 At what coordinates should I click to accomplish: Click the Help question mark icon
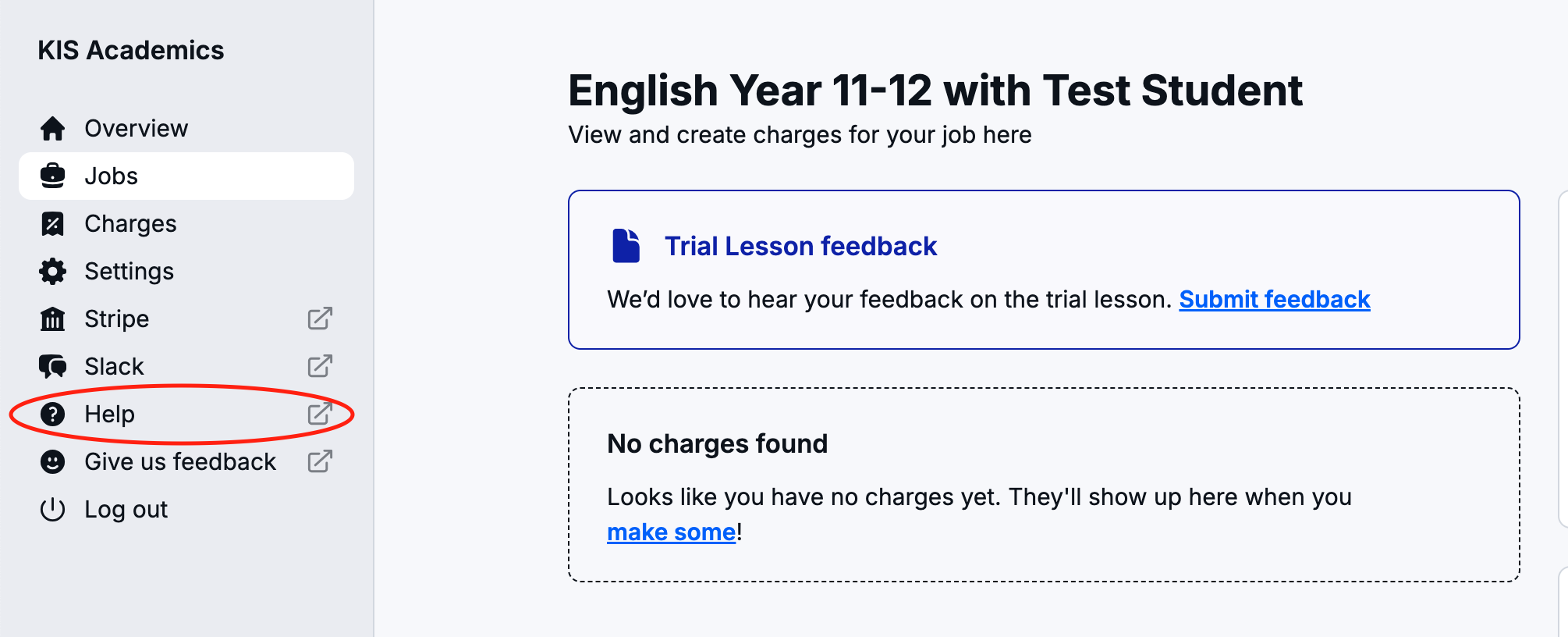pos(52,414)
